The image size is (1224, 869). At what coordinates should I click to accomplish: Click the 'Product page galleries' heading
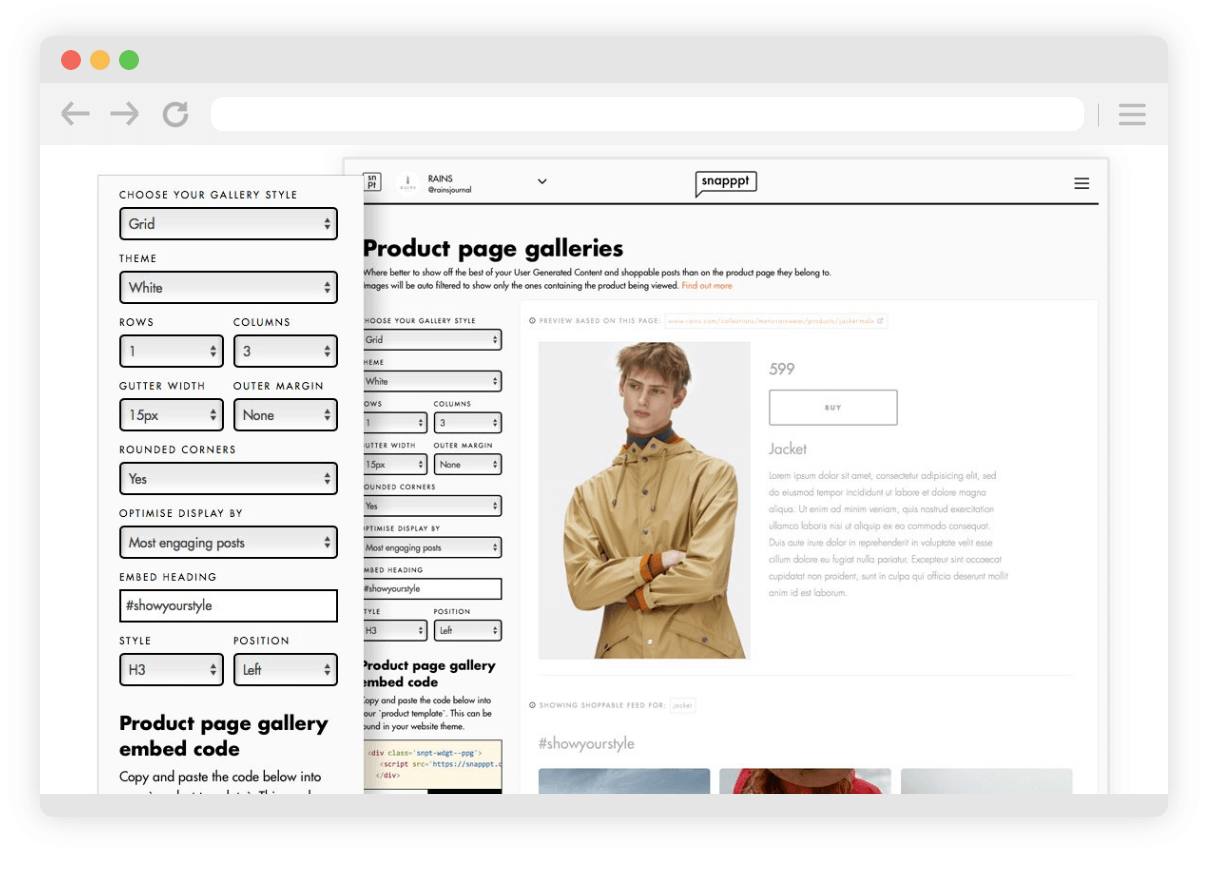493,248
